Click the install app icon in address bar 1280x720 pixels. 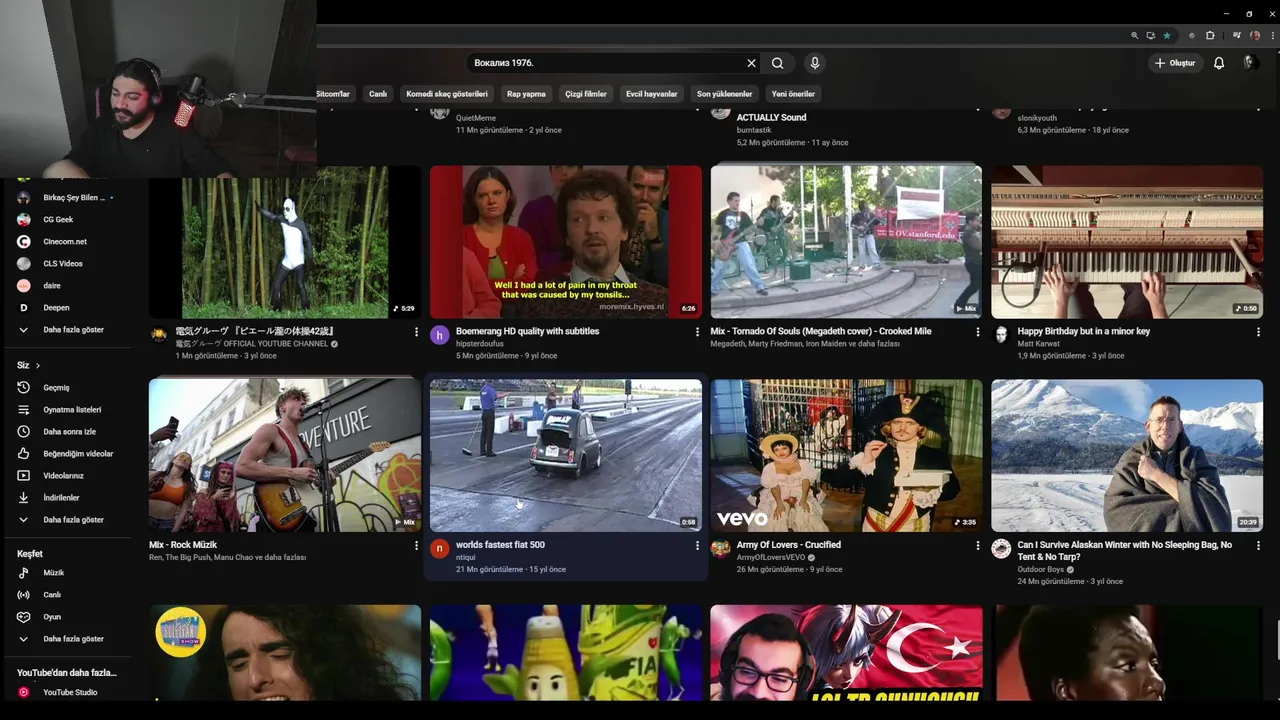[x=1150, y=35]
